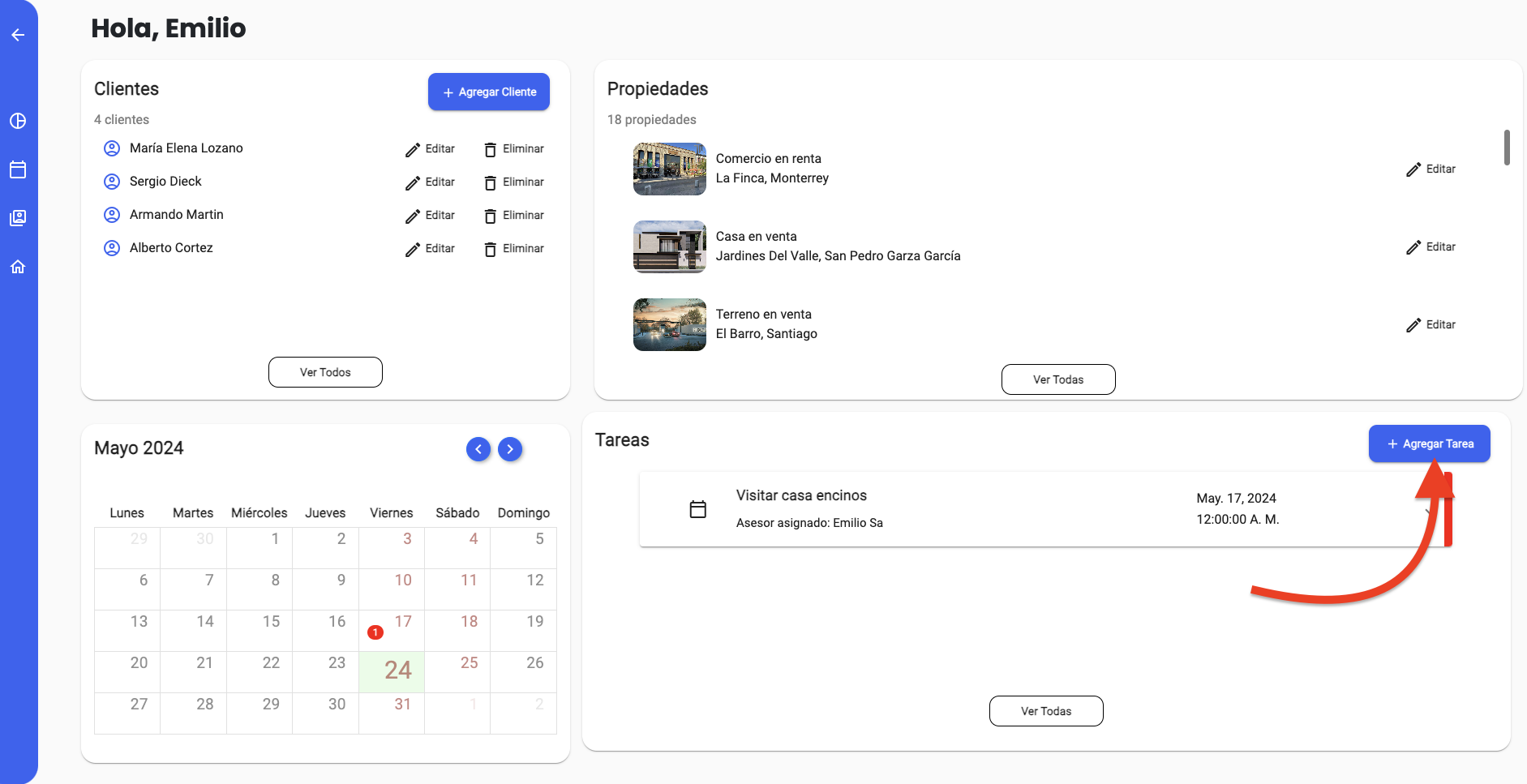Click Ver Todos under Clientes

tap(325, 372)
